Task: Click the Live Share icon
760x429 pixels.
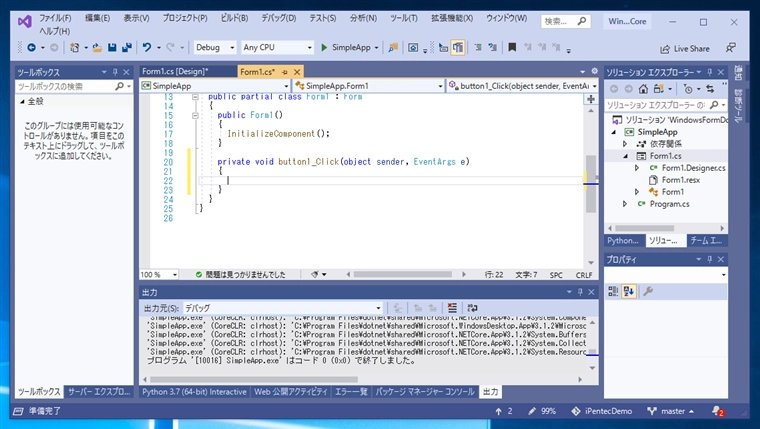Action: [664, 48]
